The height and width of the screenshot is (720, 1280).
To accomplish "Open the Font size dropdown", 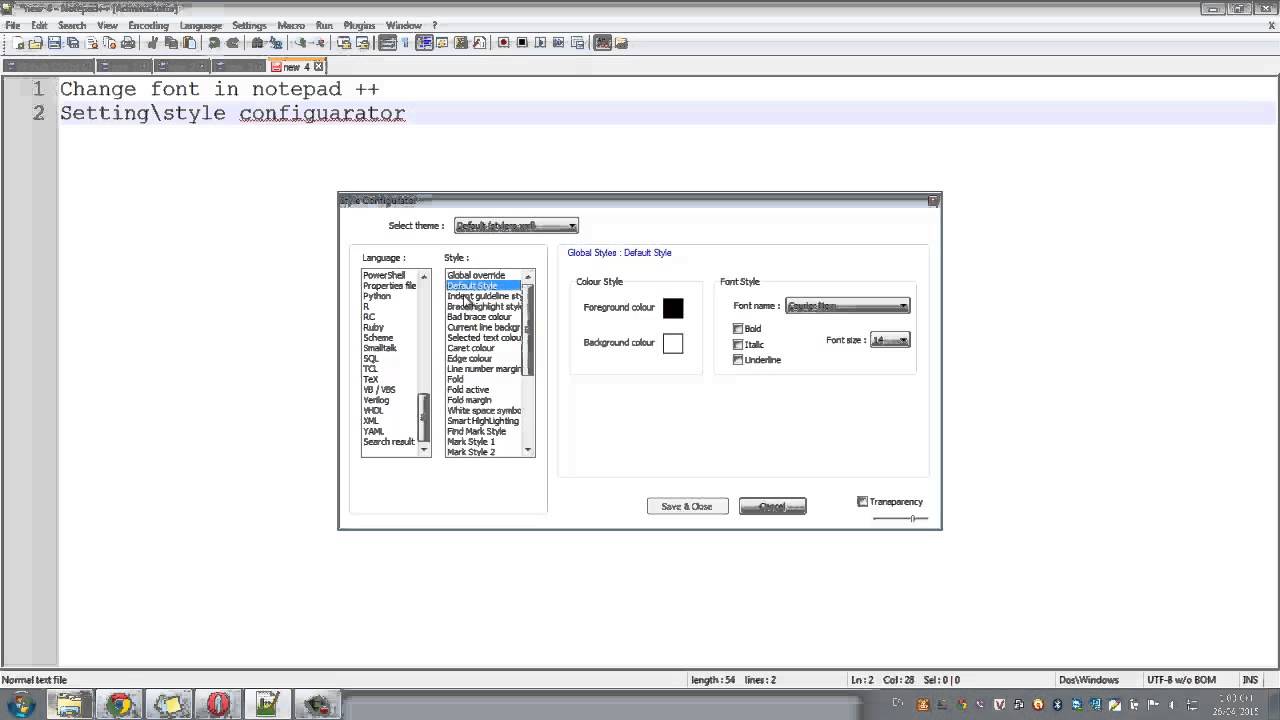I will click(890, 340).
